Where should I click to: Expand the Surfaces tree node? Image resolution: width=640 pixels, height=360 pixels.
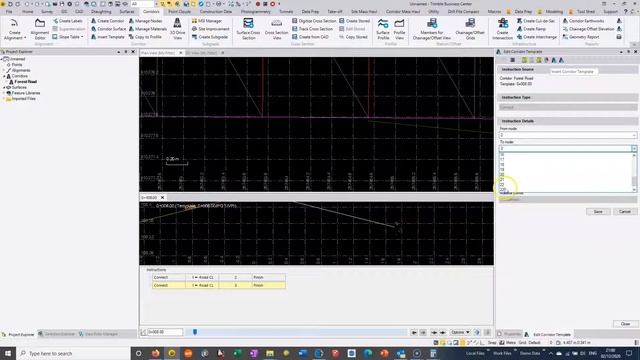4,87
